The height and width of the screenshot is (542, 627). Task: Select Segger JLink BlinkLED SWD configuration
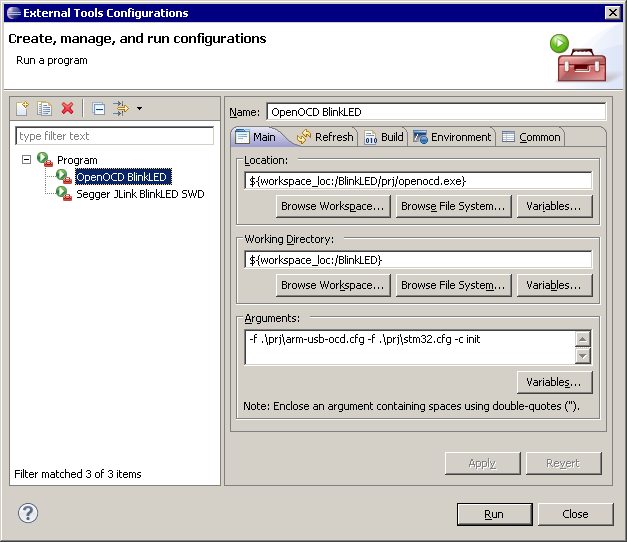pos(140,194)
